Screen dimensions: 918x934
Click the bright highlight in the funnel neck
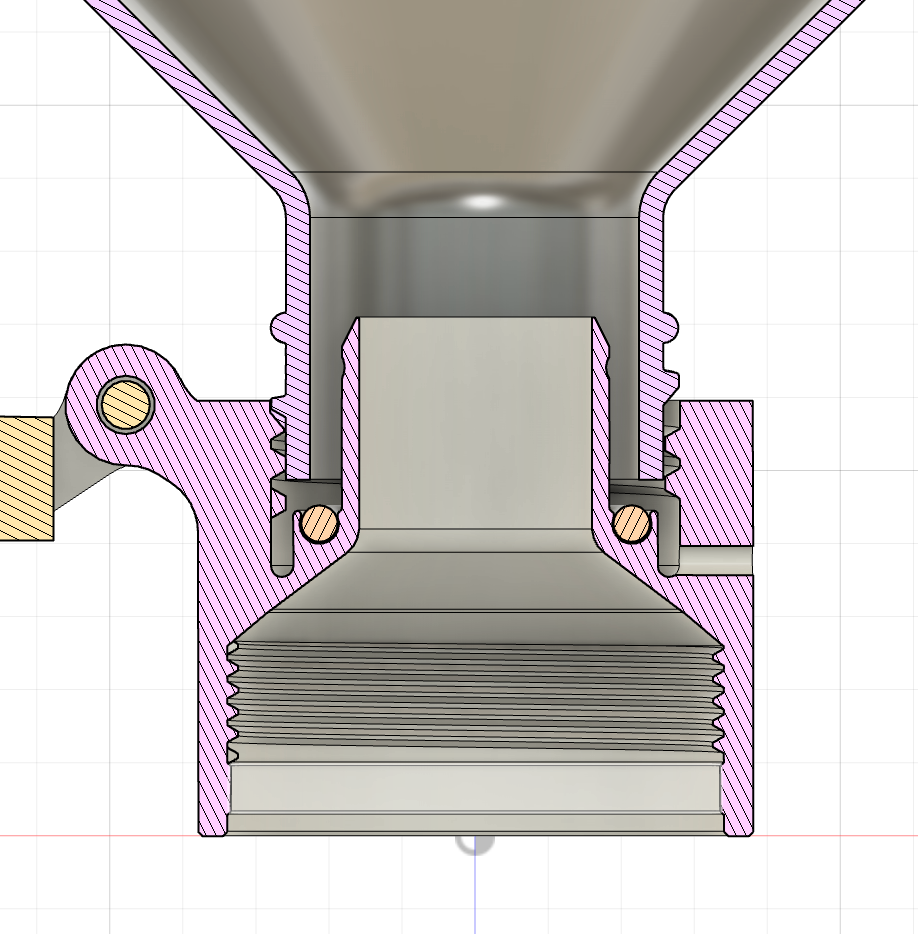[484, 202]
